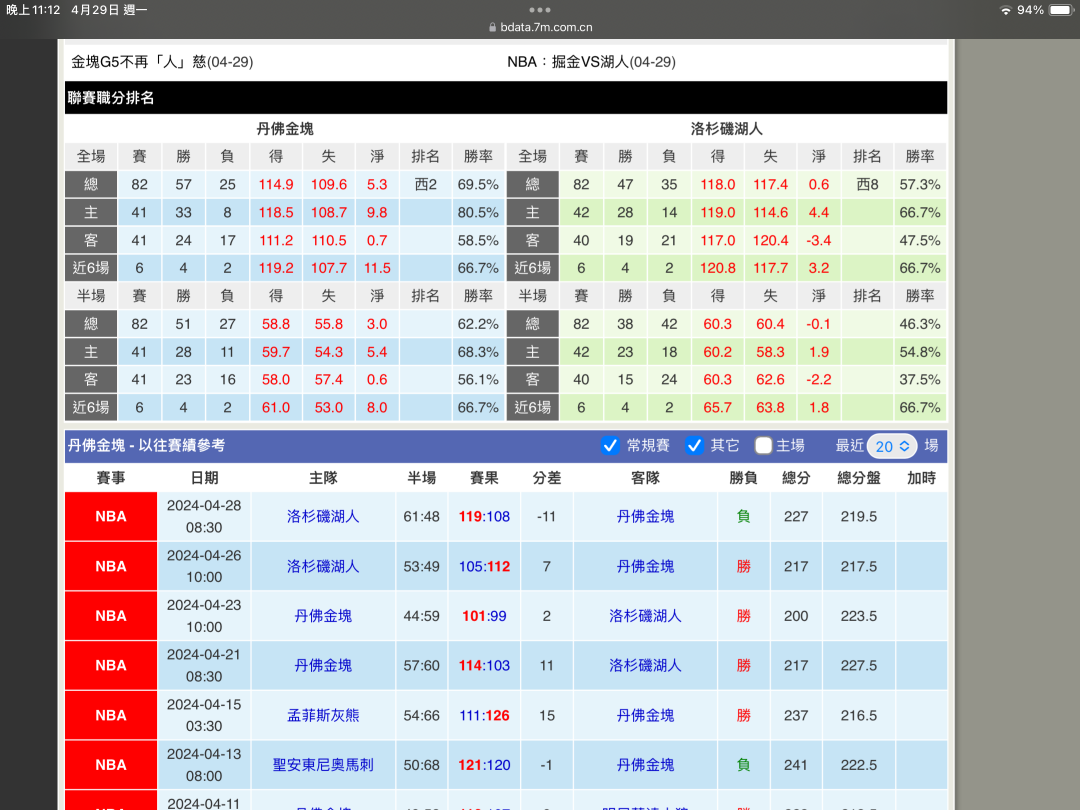
Task: Open the 105:112 score link
Action: coord(484,566)
